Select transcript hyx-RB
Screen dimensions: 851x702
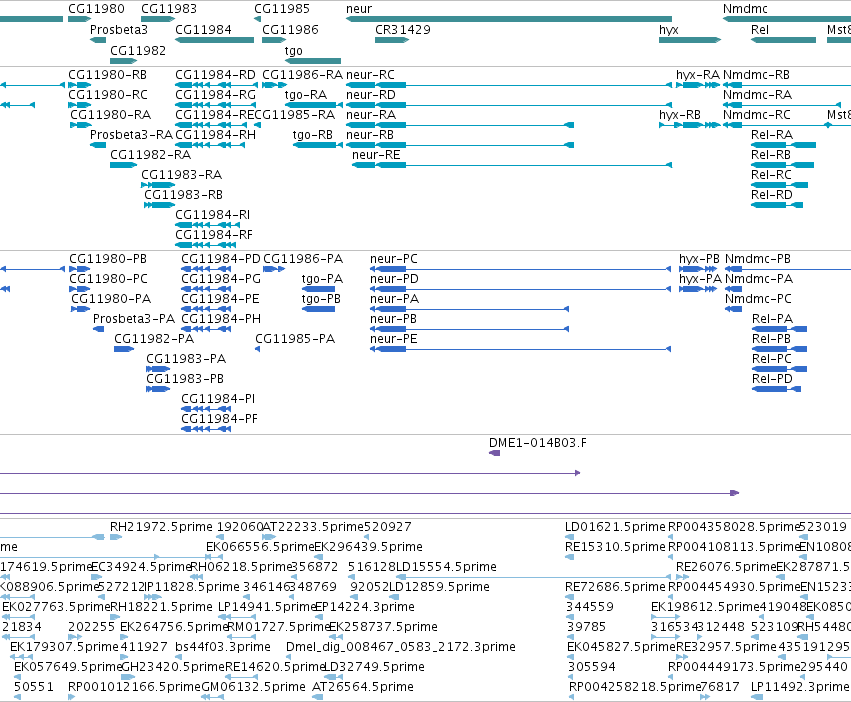click(x=679, y=115)
